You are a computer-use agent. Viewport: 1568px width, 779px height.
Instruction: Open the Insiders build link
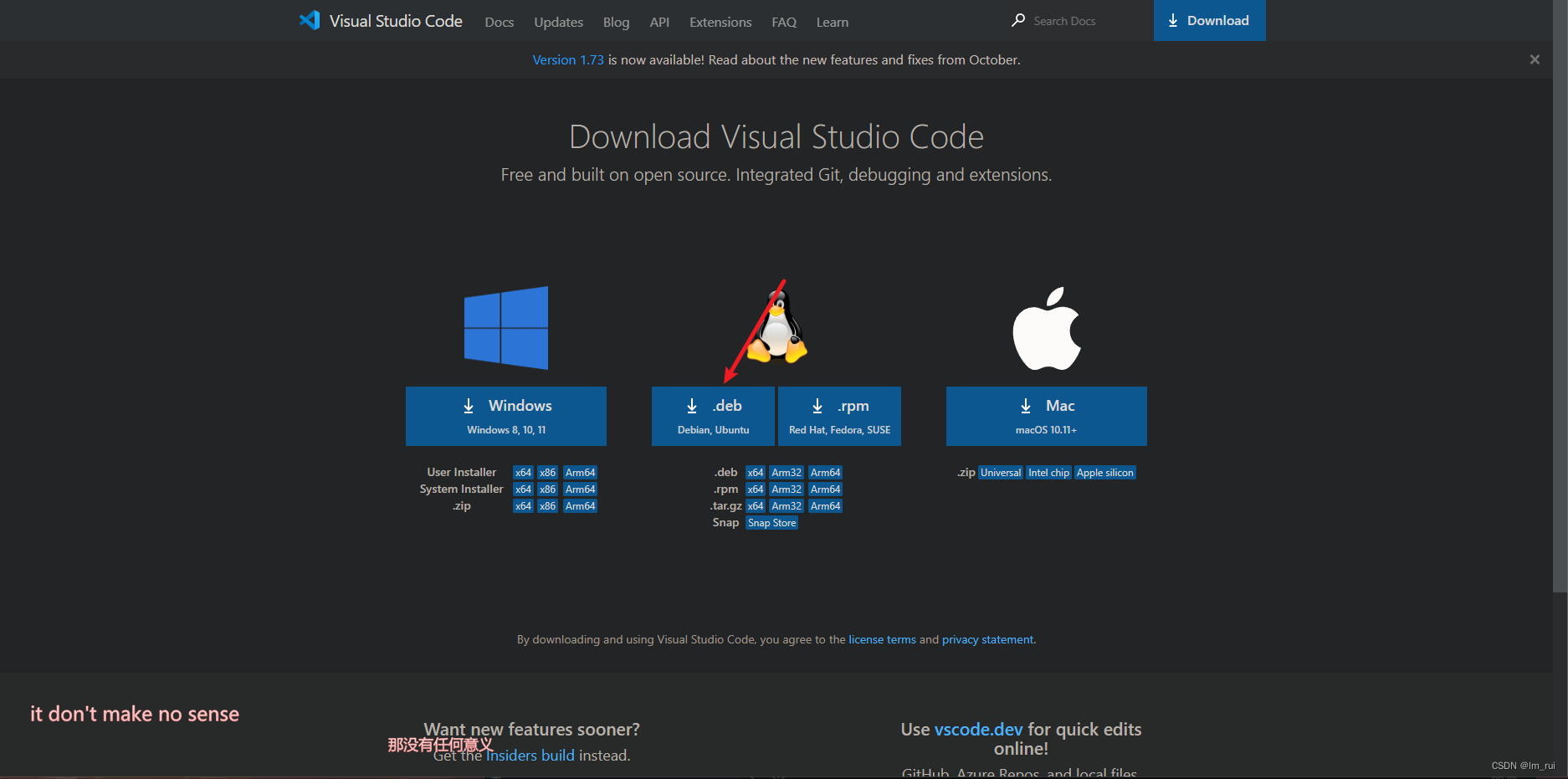[x=530, y=756]
